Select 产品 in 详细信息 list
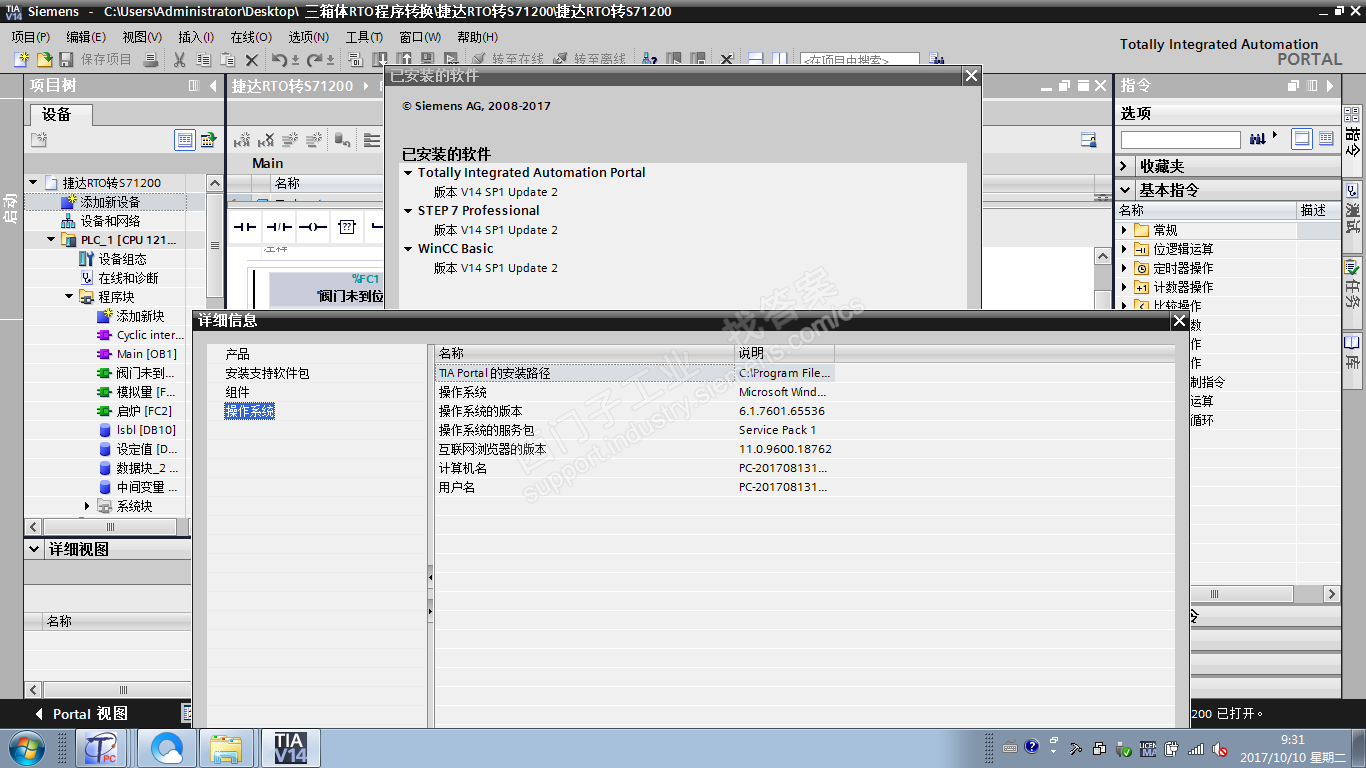This screenshot has height=768, width=1366. tap(237, 354)
